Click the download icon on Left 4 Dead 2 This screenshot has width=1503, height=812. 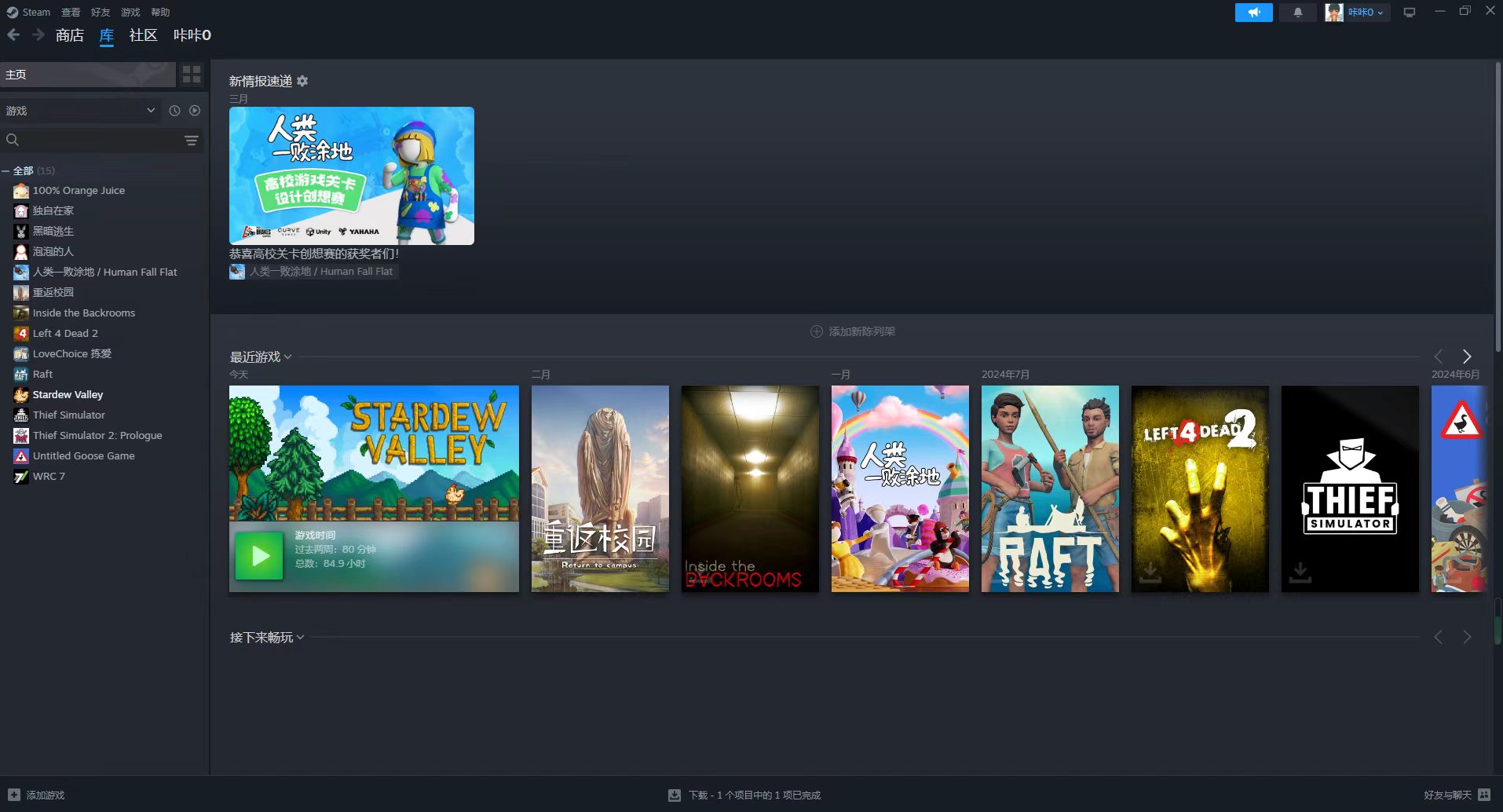(x=1150, y=572)
